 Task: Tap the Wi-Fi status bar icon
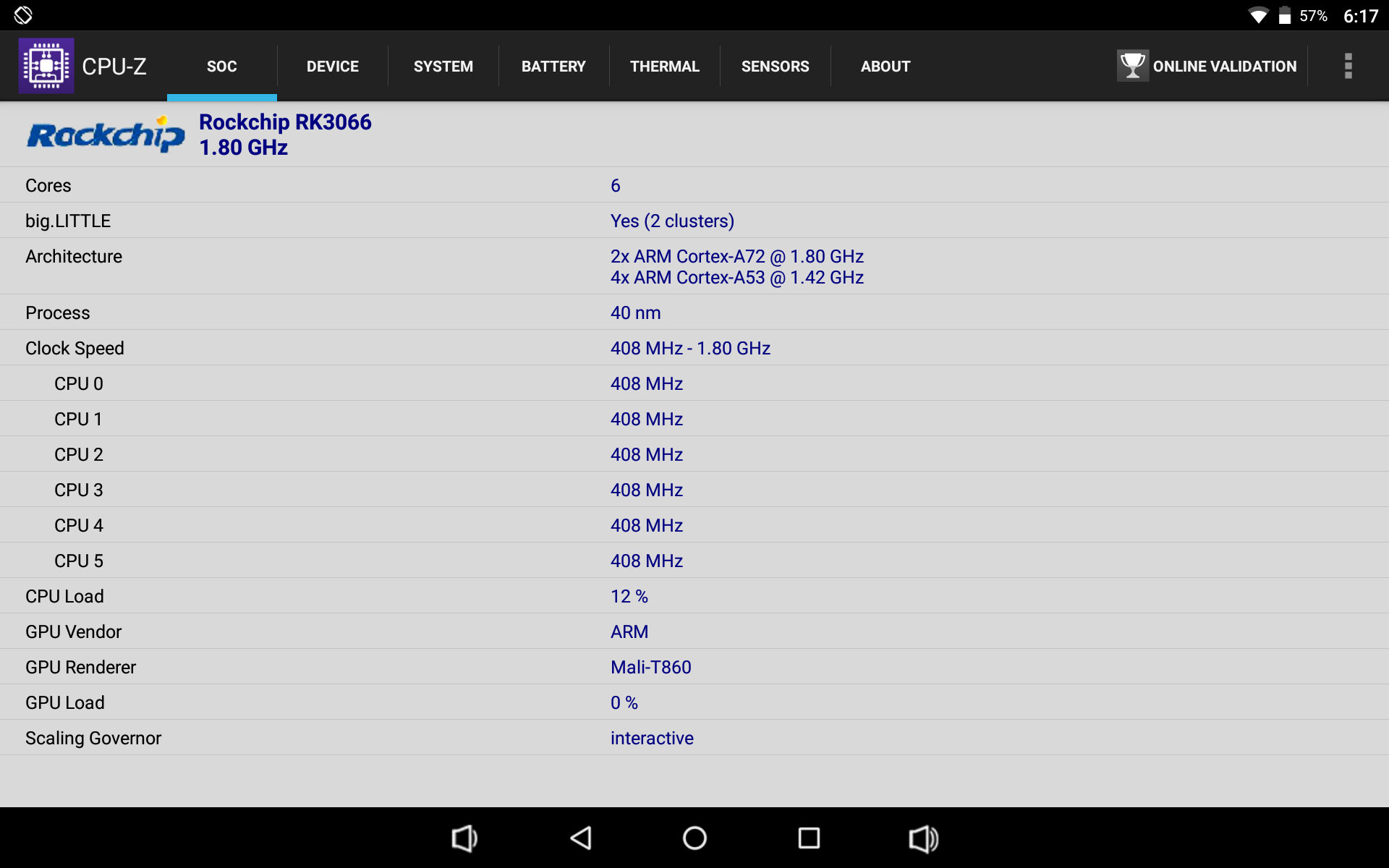point(1258,16)
